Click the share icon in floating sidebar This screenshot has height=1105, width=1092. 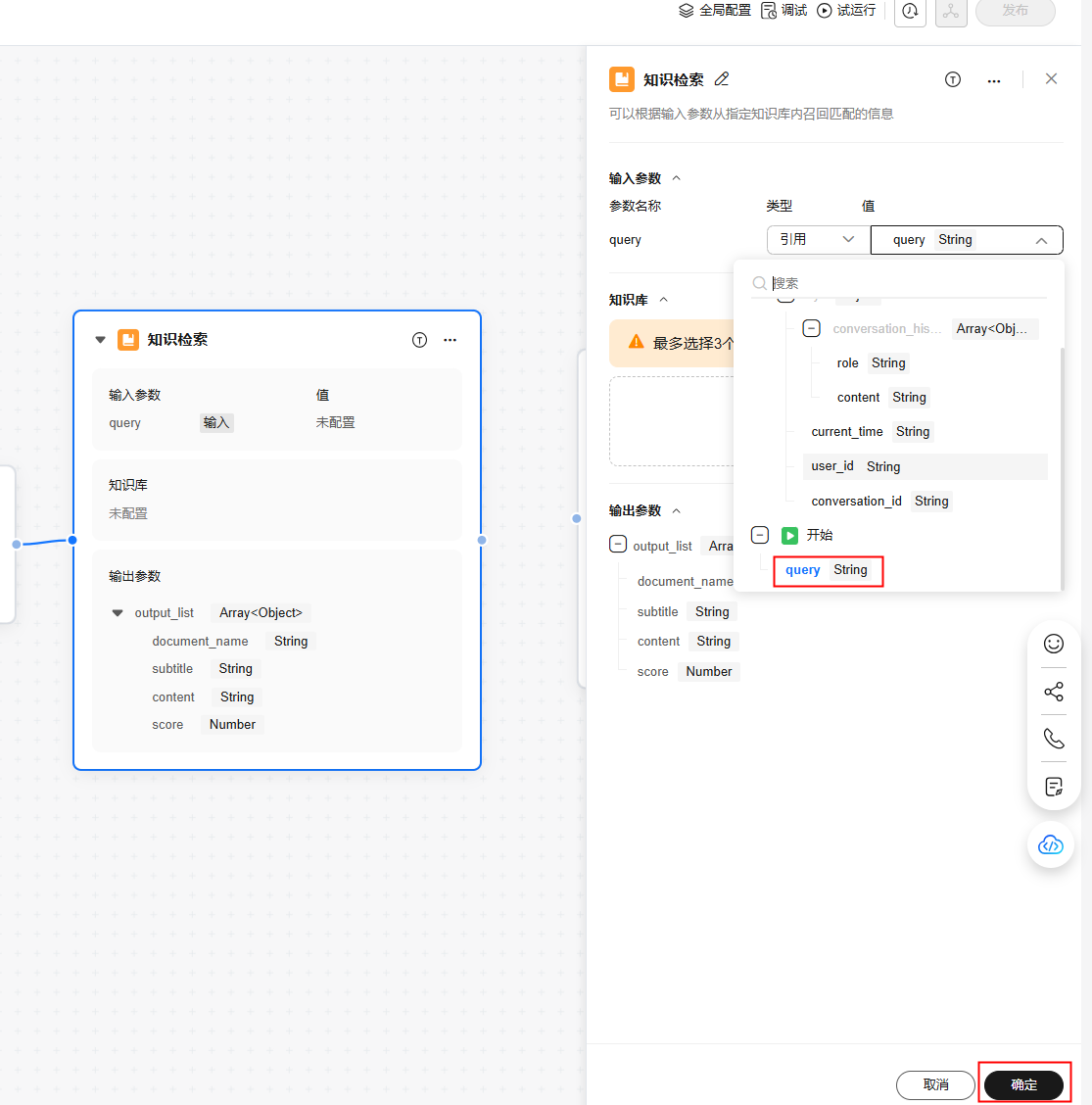click(1054, 693)
